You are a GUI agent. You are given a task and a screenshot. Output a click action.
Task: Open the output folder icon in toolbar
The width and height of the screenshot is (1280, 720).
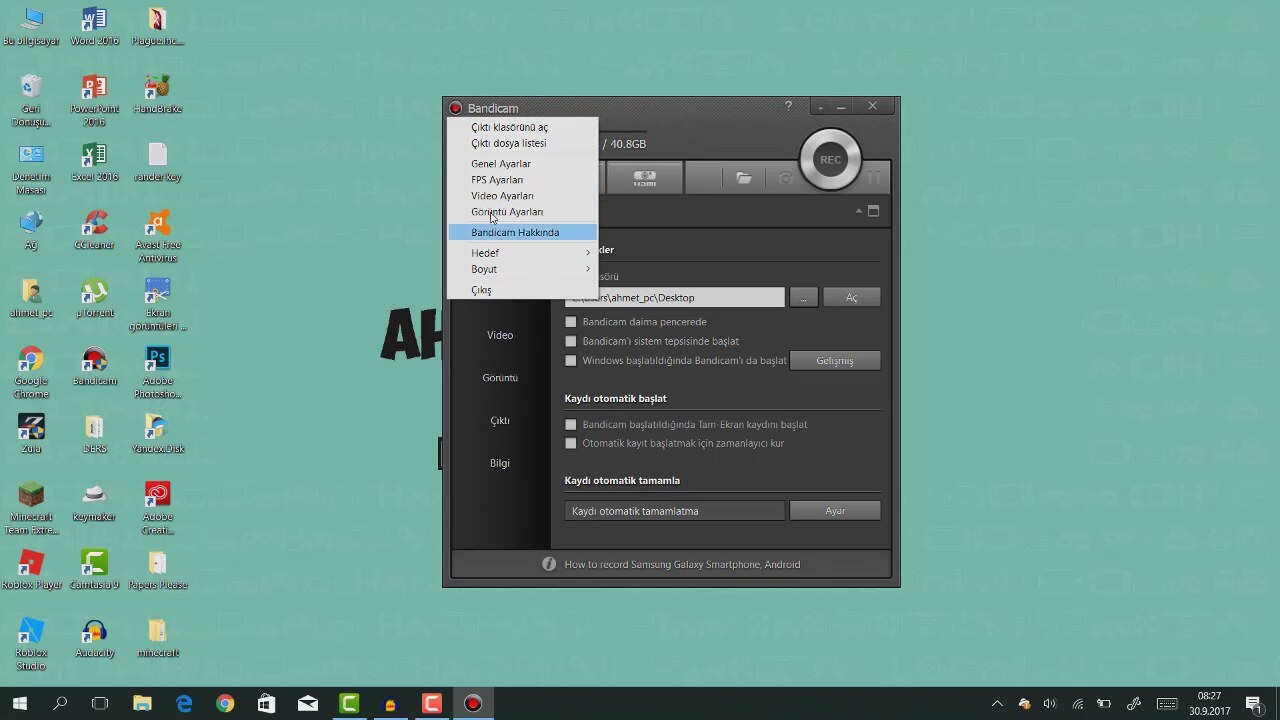point(744,178)
